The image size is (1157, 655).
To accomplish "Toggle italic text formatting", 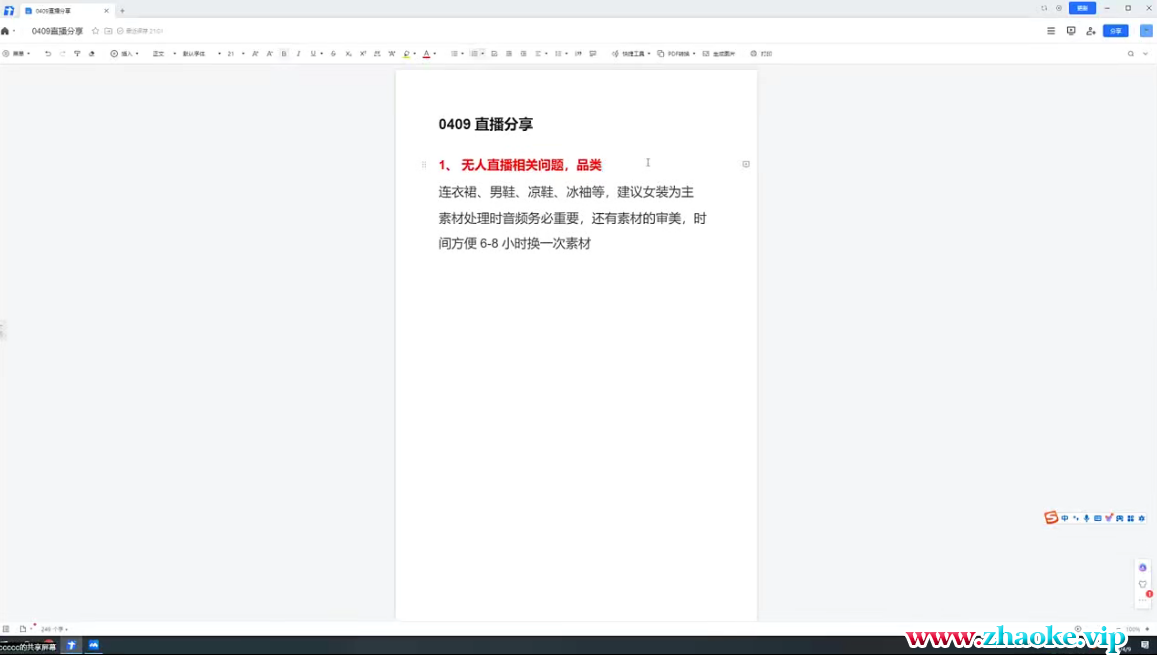I will pos(298,54).
